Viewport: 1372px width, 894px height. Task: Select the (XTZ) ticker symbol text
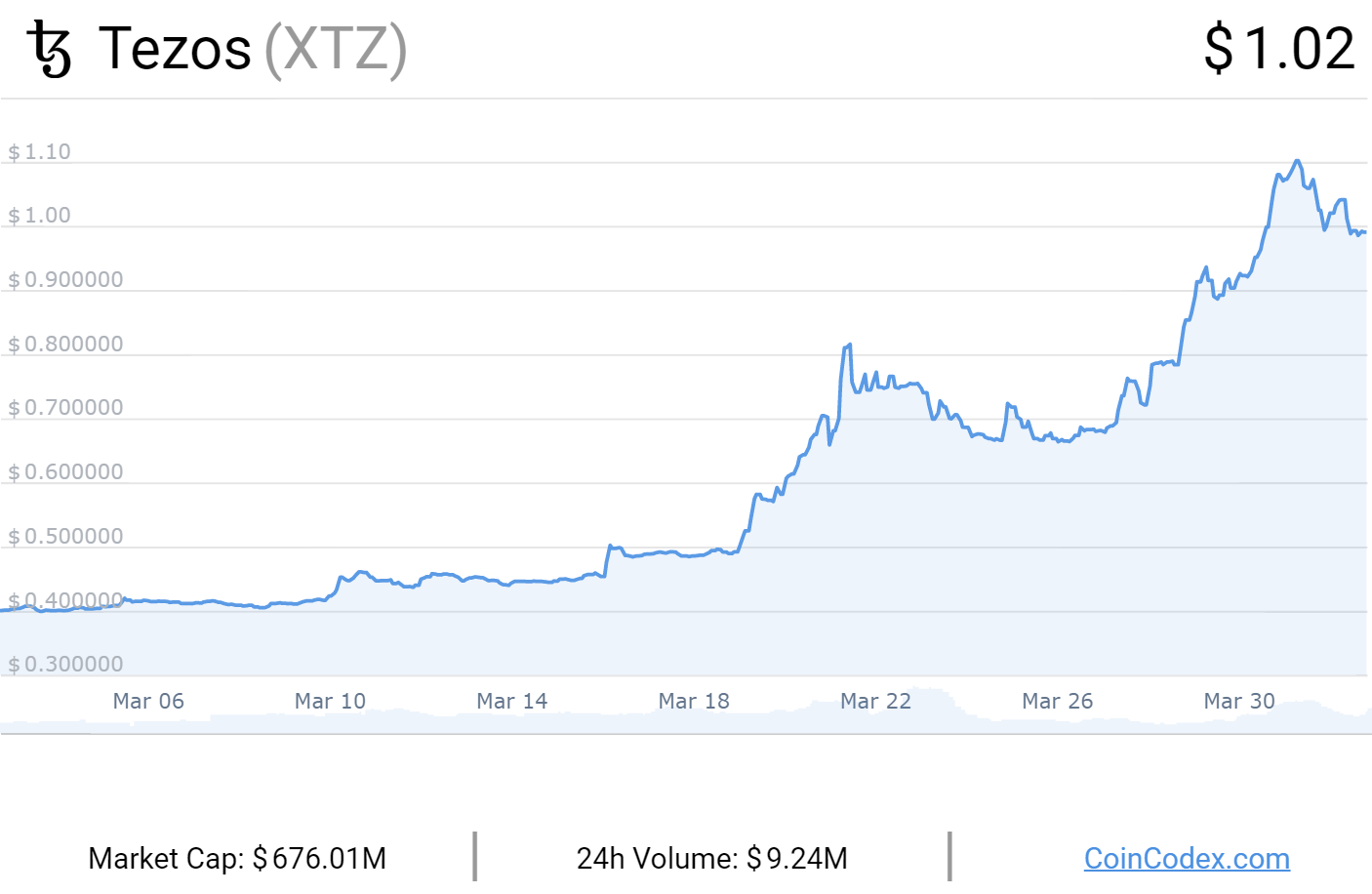[336, 49]
